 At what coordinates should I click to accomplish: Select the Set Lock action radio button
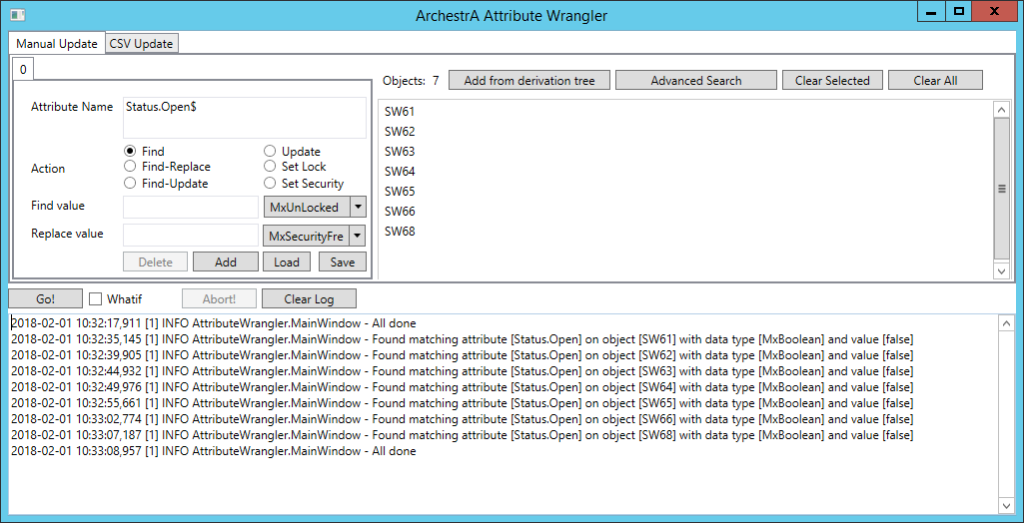[x=269, y=166]
